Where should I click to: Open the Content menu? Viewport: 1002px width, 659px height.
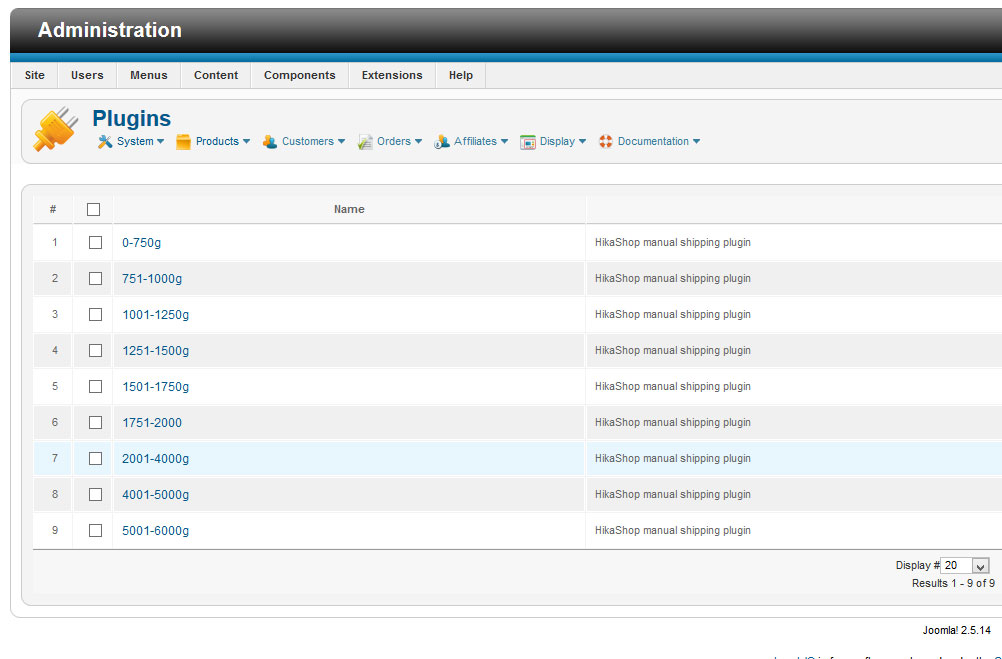[216, 75]
